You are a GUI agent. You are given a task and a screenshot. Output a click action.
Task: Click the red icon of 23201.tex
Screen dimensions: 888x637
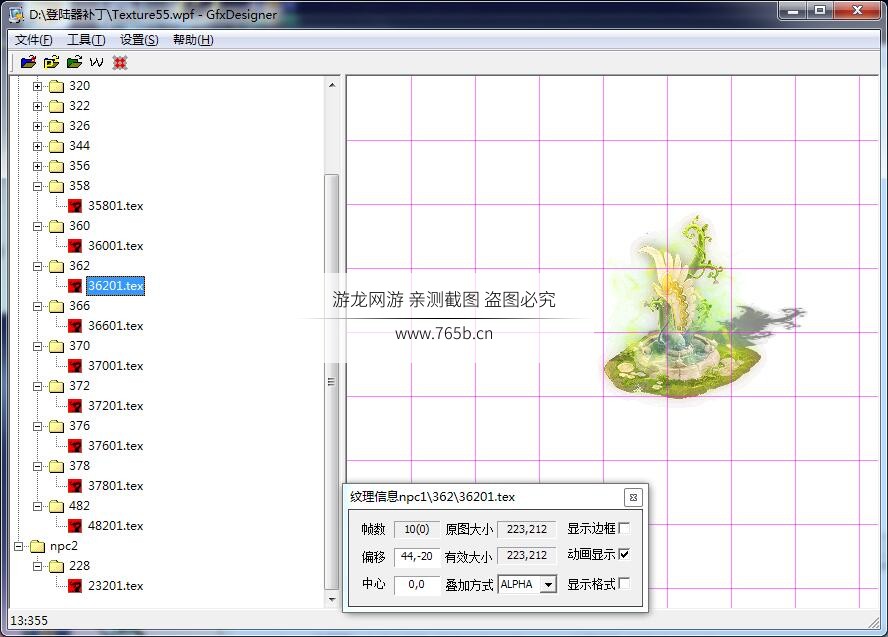coord(75,585)
